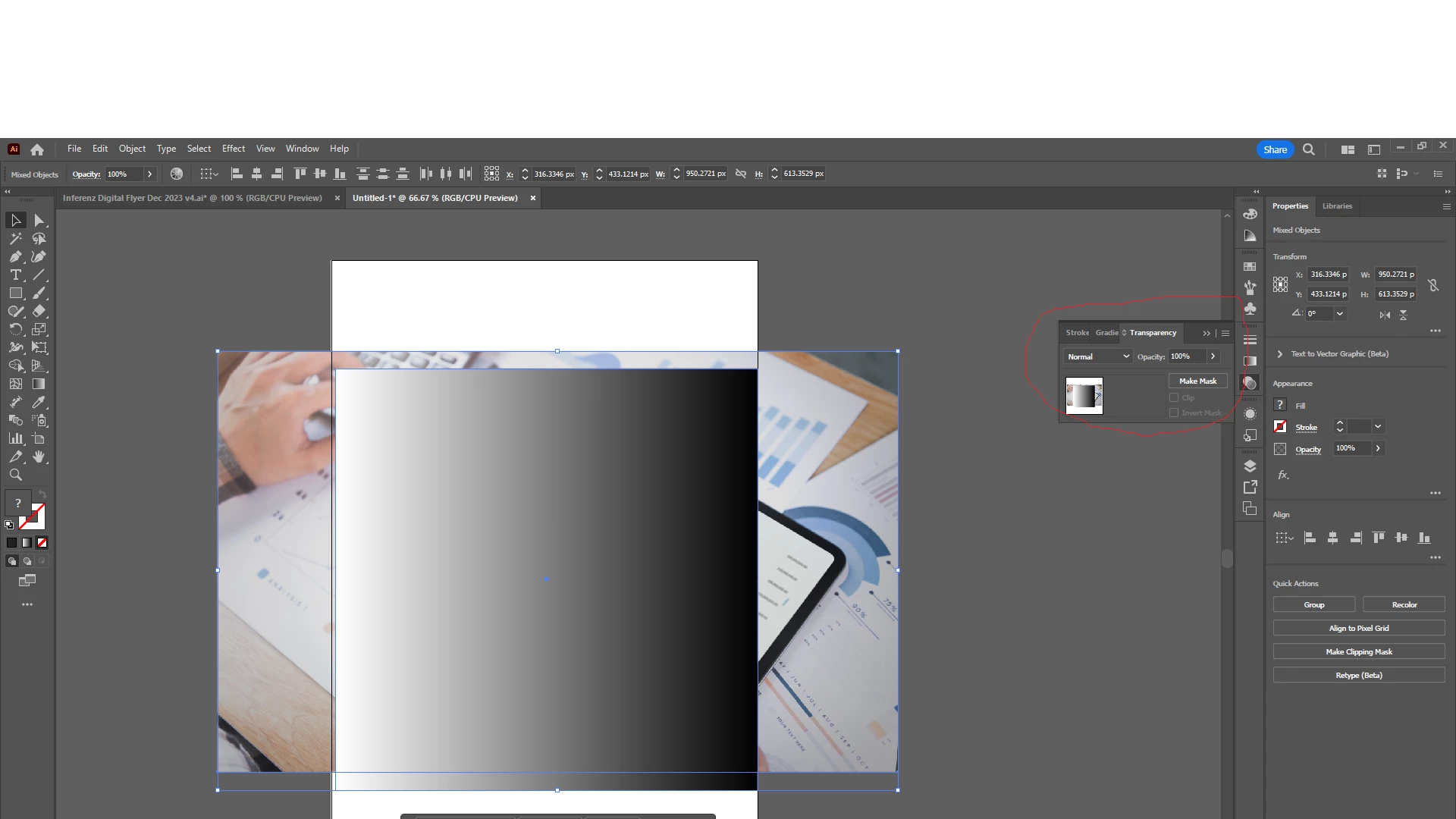Select the Hand tool
This screenshot has height=819, width=1456.
[39, 457]
